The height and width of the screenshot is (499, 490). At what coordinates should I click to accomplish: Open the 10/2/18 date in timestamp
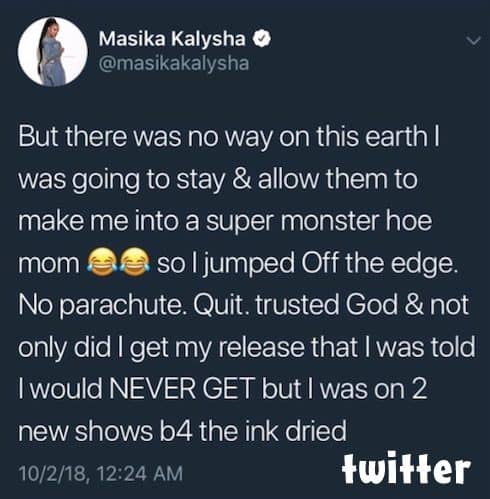(x=53, y=474)
